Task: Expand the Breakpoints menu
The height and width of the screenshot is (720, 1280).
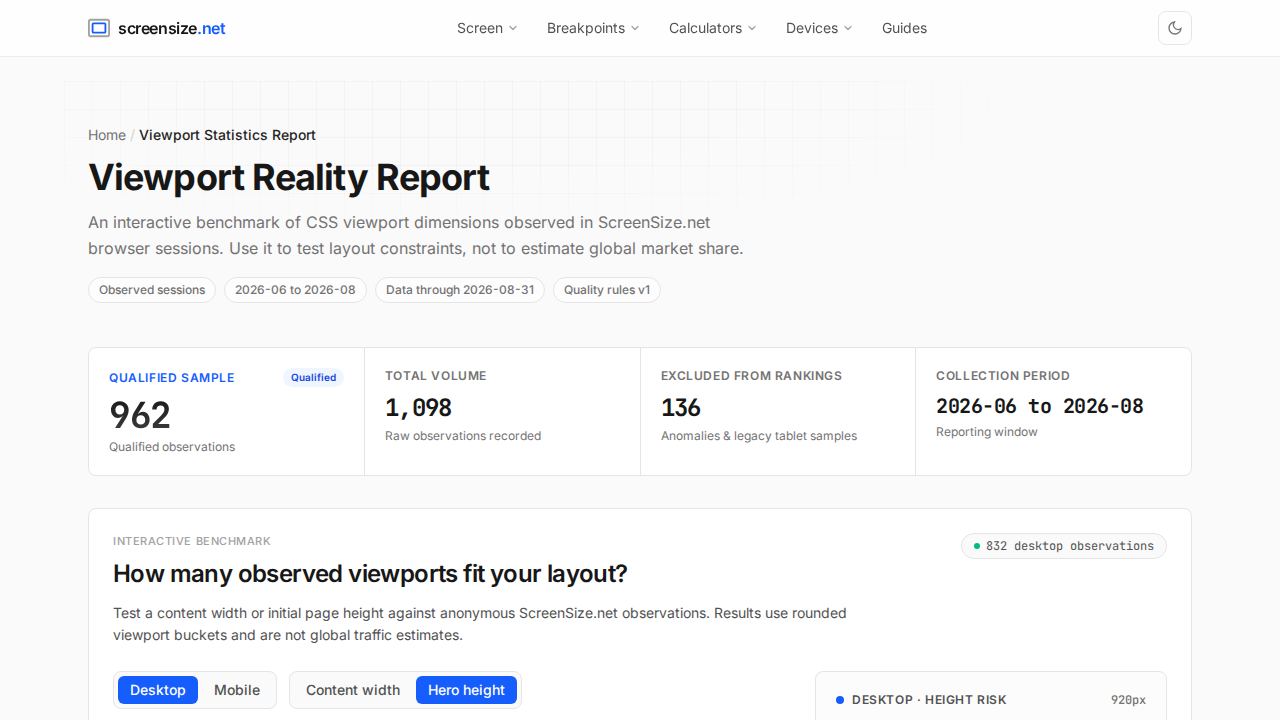Action: pyautogui.click(x=593, y=28)
